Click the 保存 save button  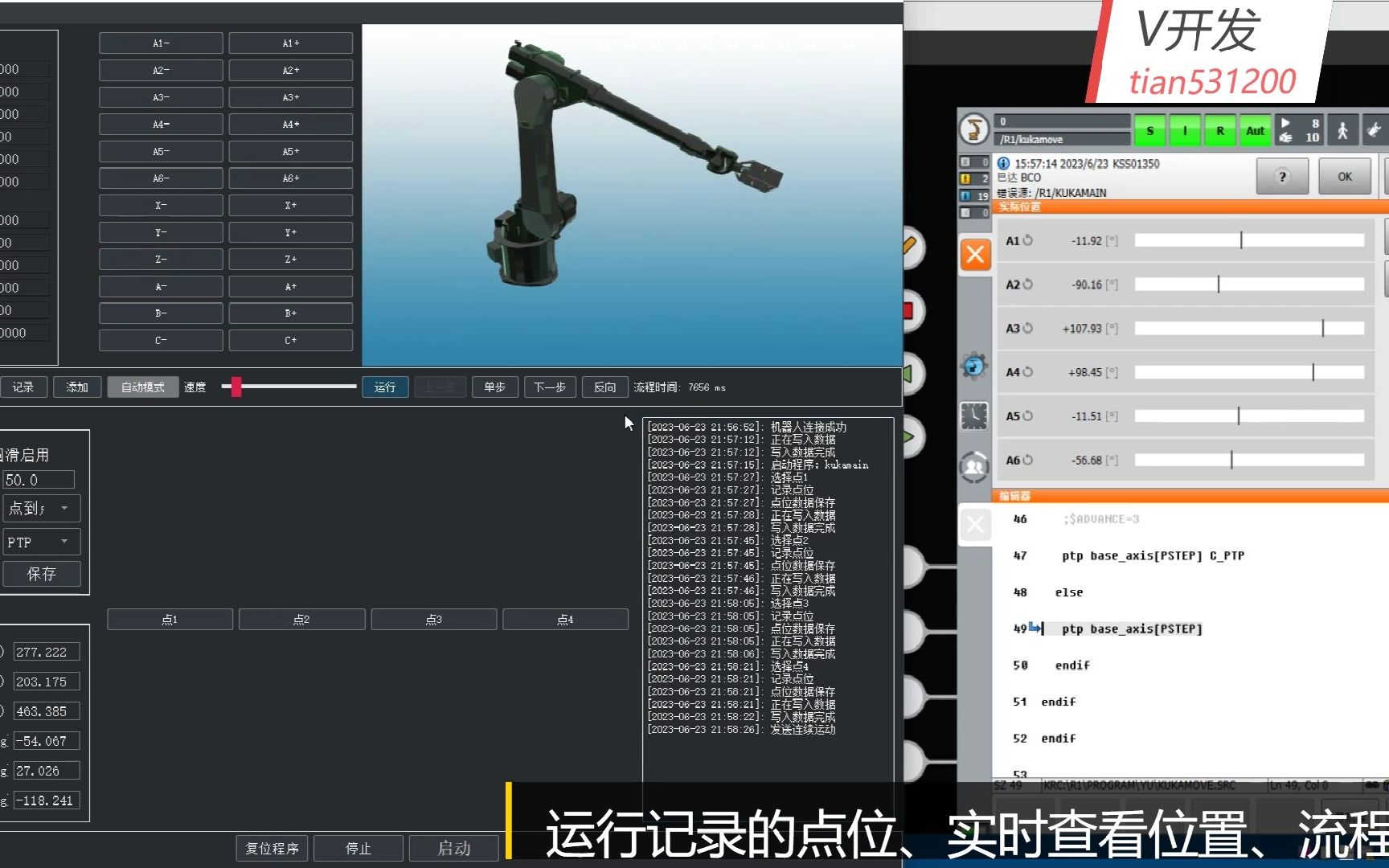click(41, 574)
